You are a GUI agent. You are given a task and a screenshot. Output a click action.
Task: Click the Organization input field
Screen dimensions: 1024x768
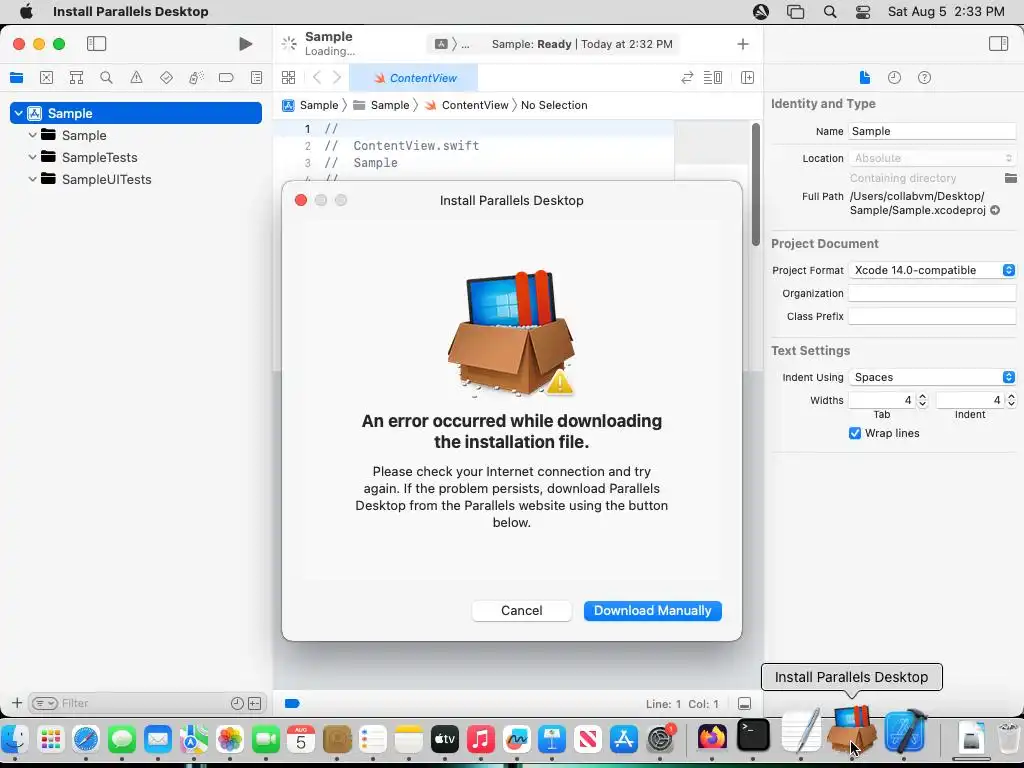pyautogui.click(x=932, y=293)
